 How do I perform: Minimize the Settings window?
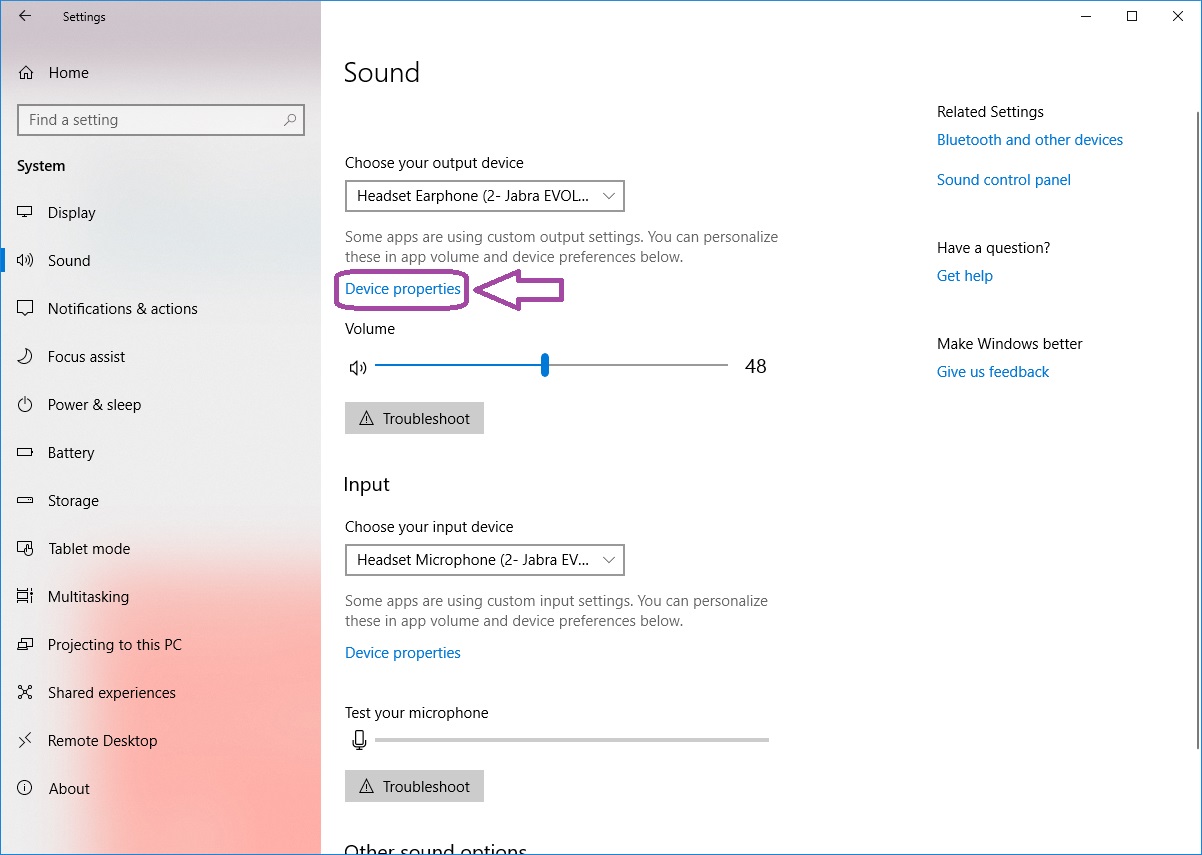(x=1086, y=16)
